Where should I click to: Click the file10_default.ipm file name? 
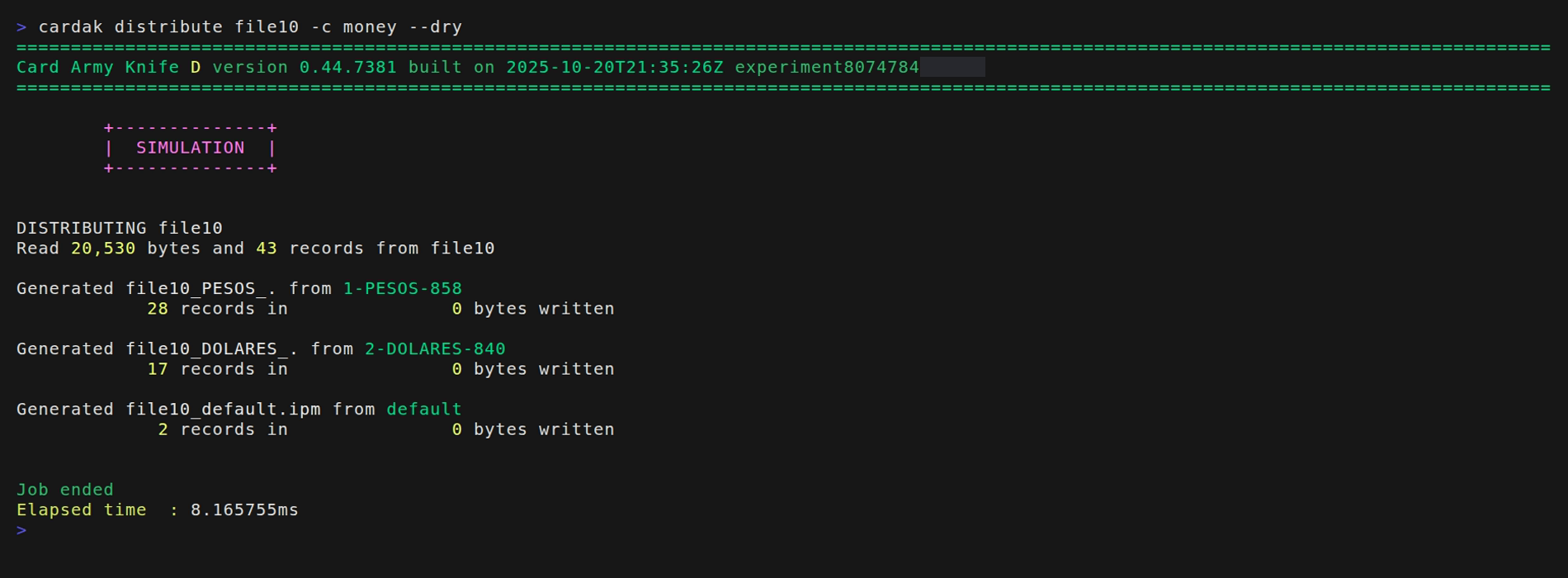pyautogui.click(x=223, y=410)
